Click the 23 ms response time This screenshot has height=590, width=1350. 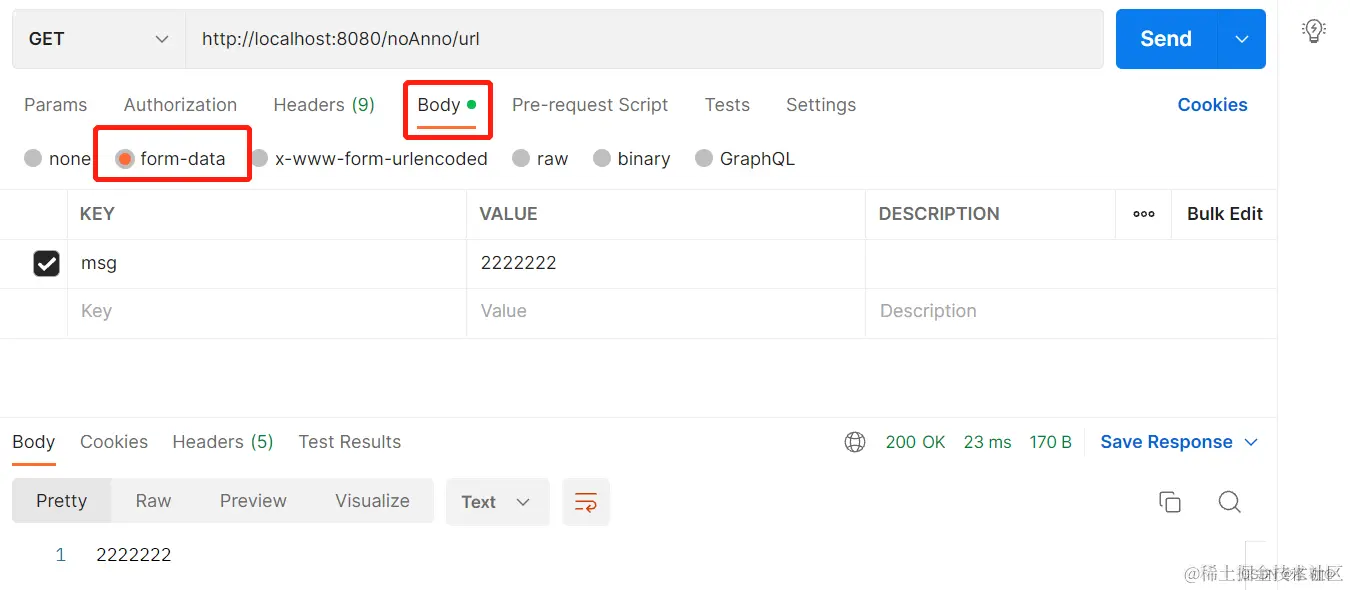[x=988, y=442]
